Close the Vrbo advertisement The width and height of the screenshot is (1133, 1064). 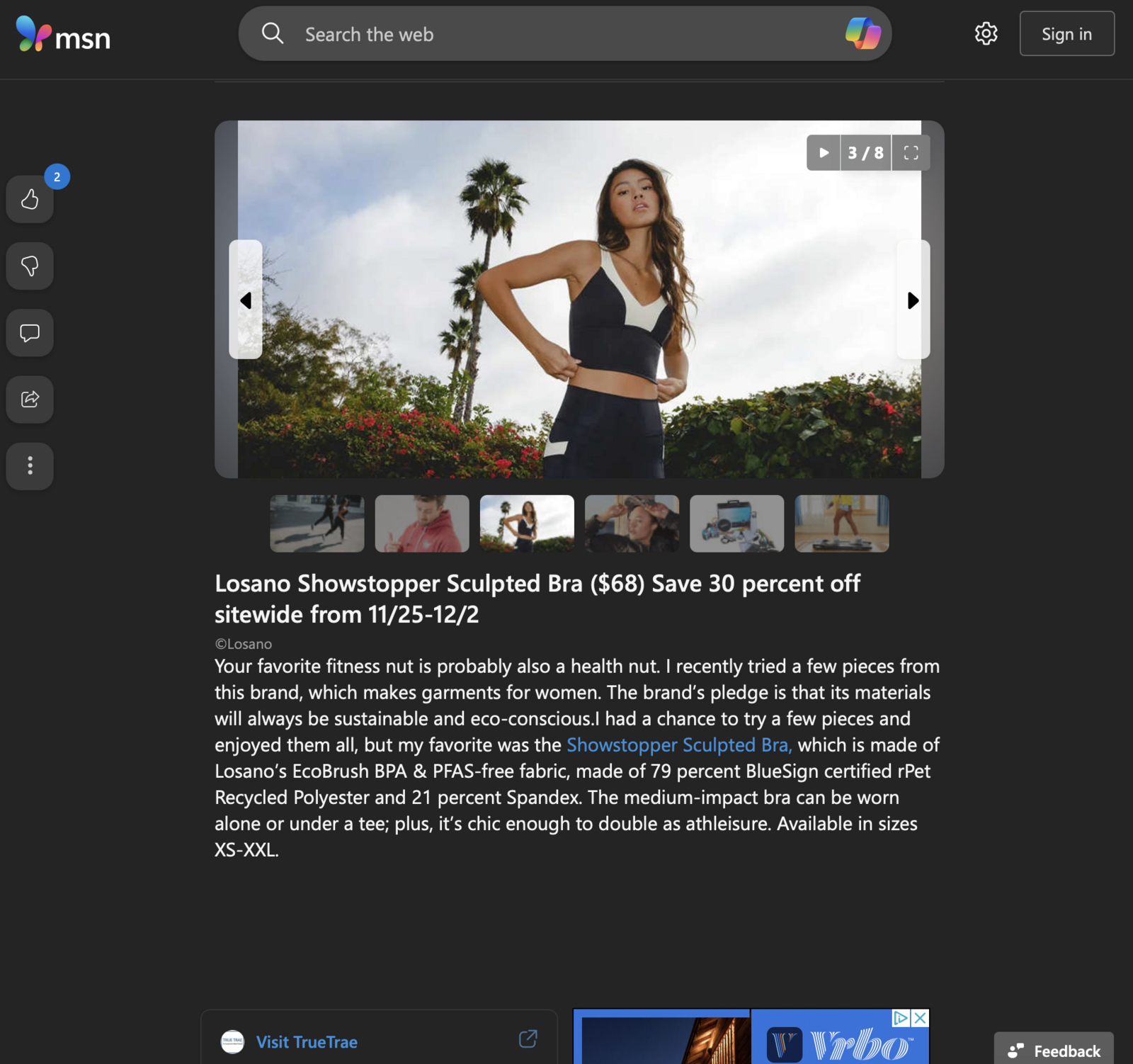[920, 1018]
